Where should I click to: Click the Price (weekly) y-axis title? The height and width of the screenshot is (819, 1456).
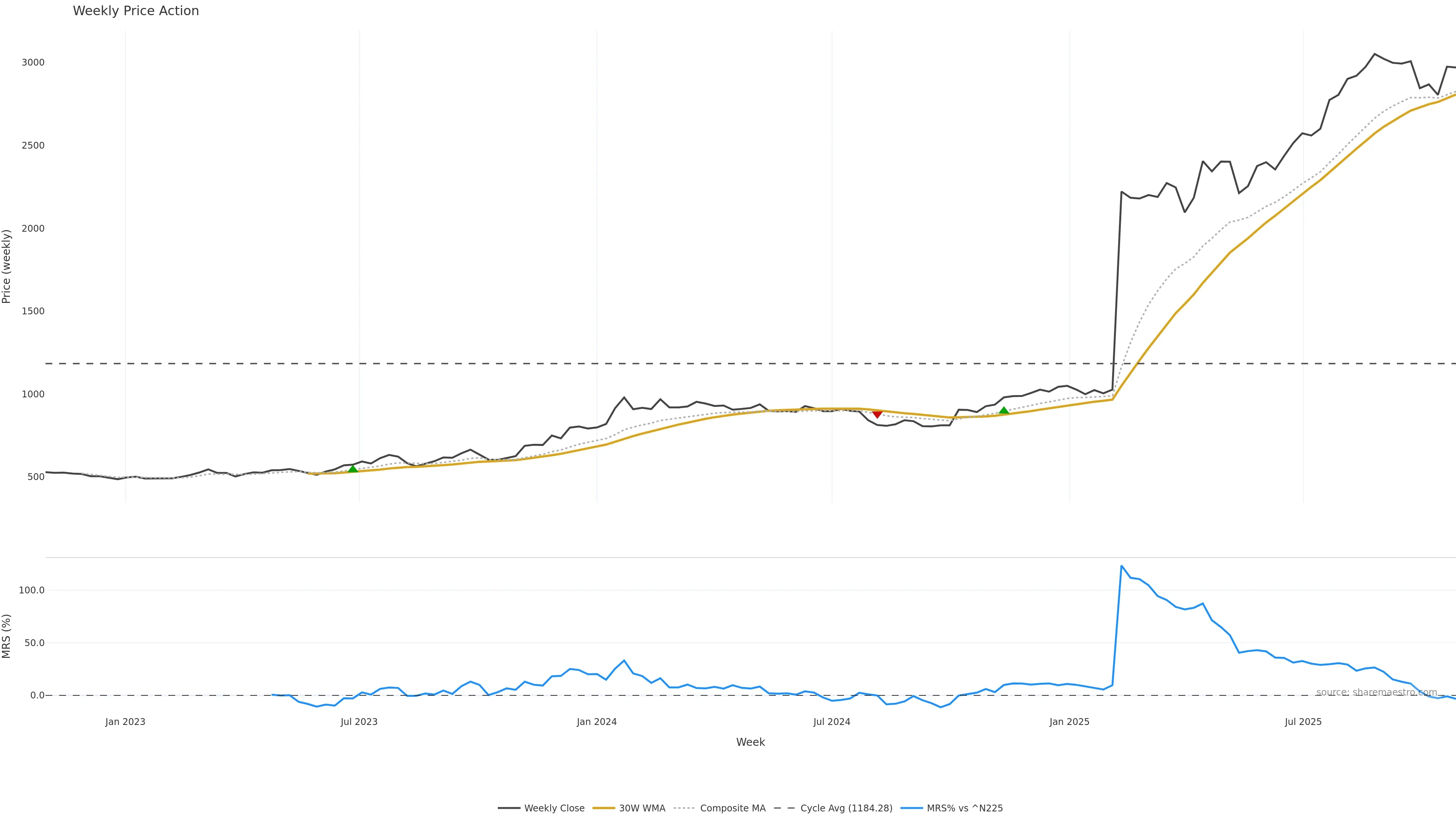point(7,266)
